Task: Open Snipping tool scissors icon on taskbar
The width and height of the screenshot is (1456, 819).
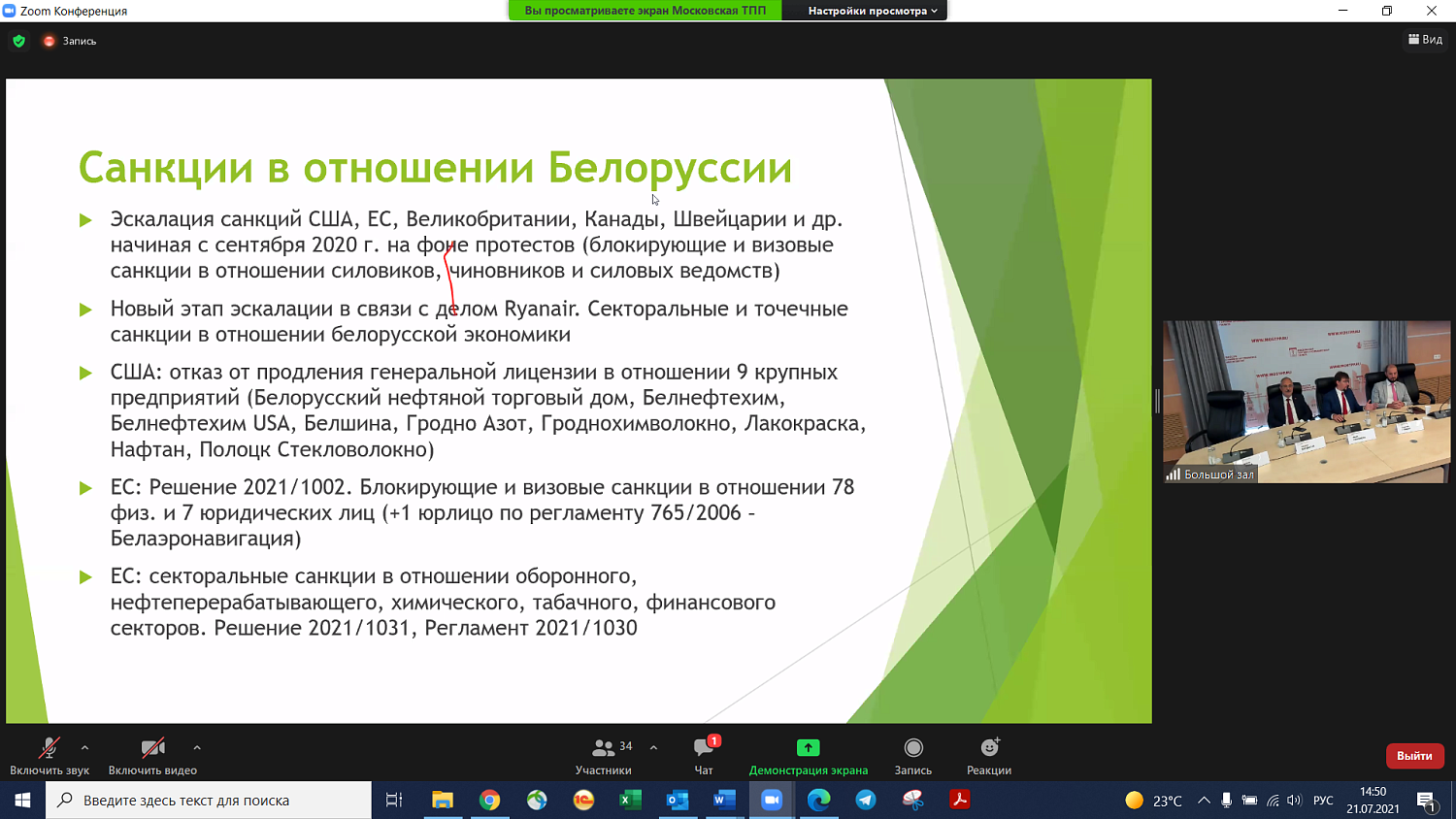Action: coord(912,801)
